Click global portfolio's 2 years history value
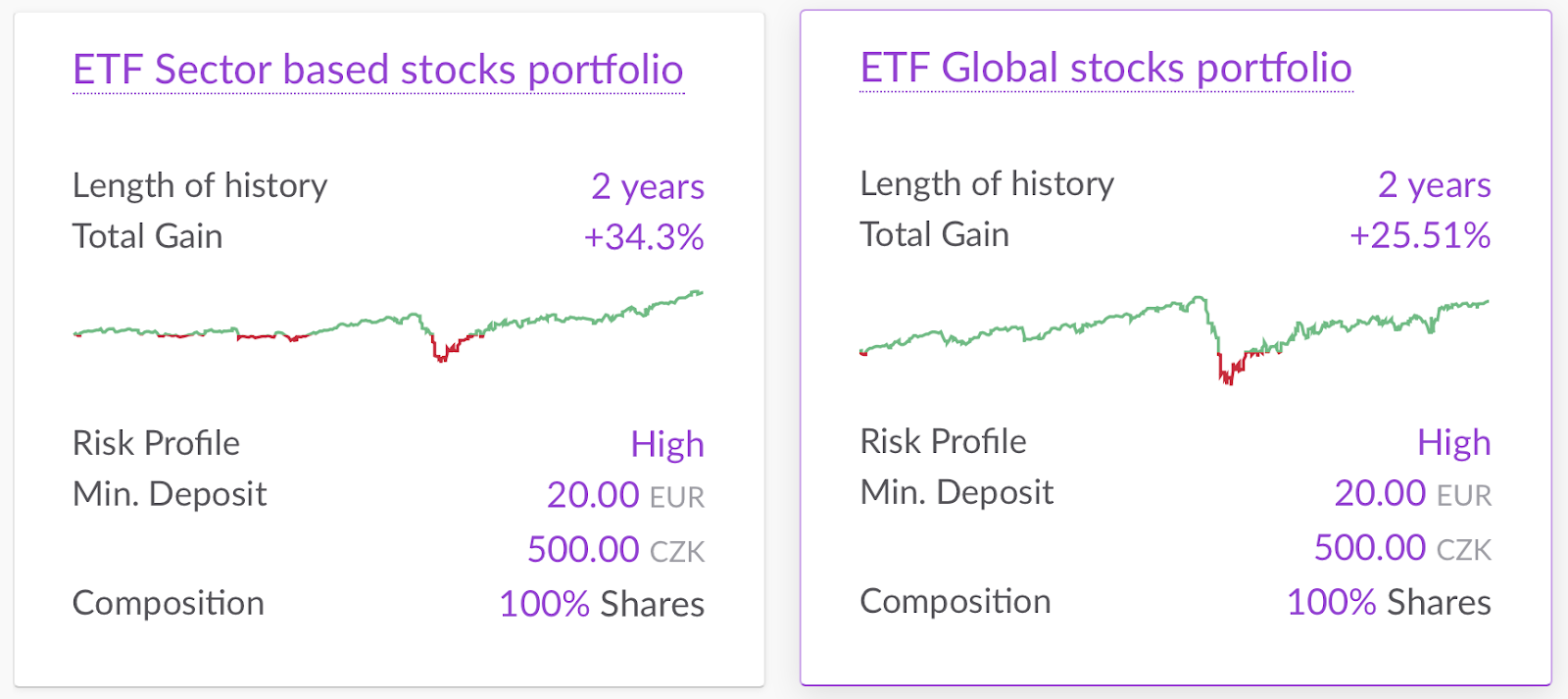The height and width of the screenshot is (699, 1568). coord(1435,184)
